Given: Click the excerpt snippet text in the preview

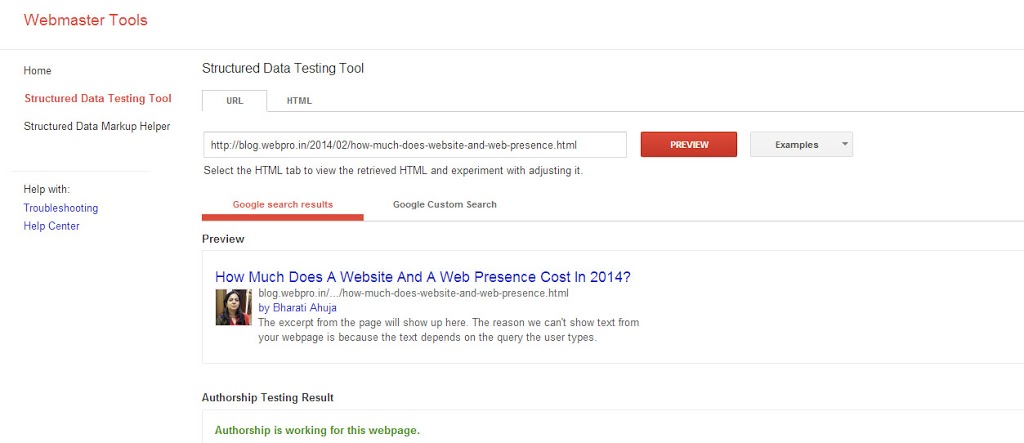Looking at the screenshot, I should click(447, 330).
